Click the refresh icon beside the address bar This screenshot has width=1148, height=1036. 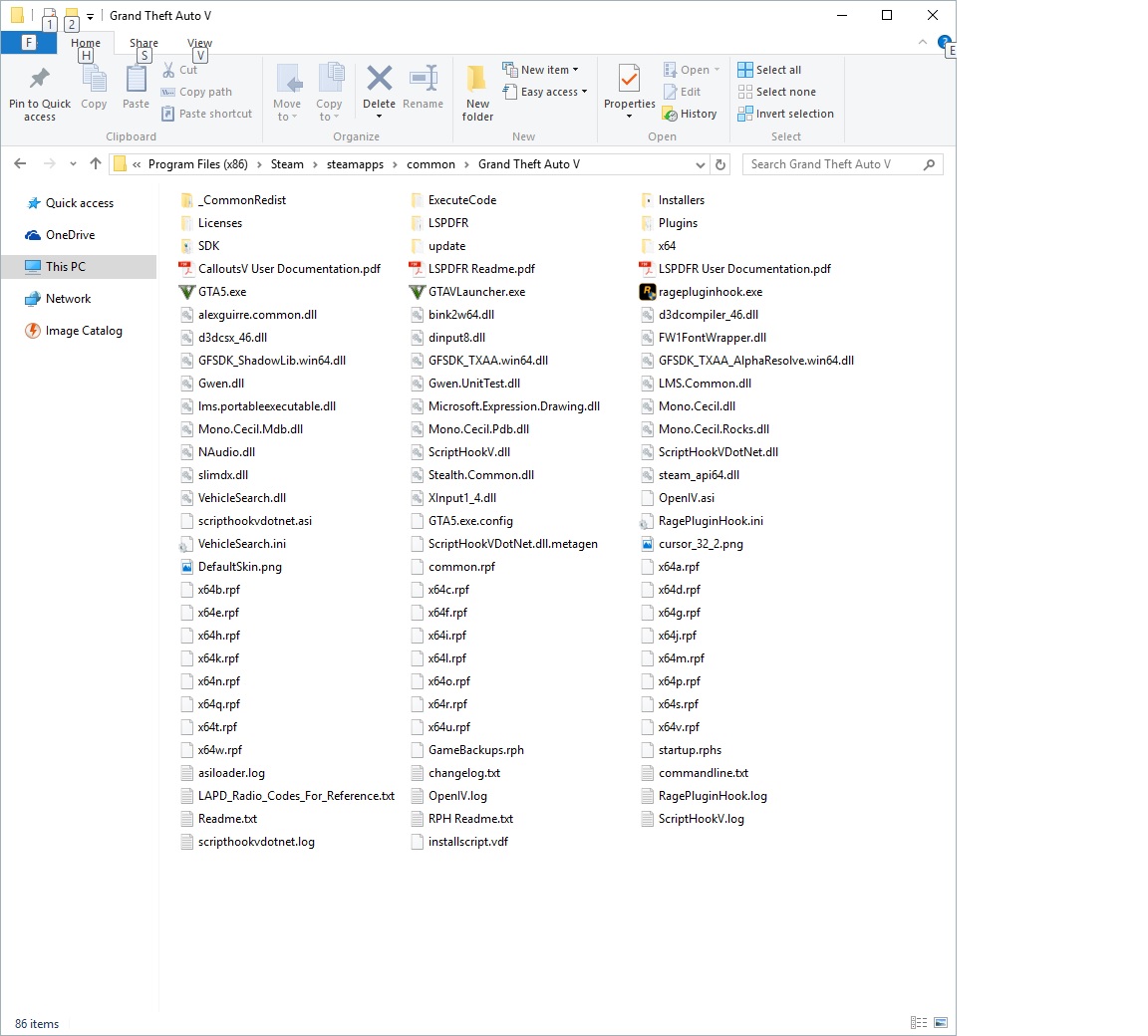click(x=720, y=164)
